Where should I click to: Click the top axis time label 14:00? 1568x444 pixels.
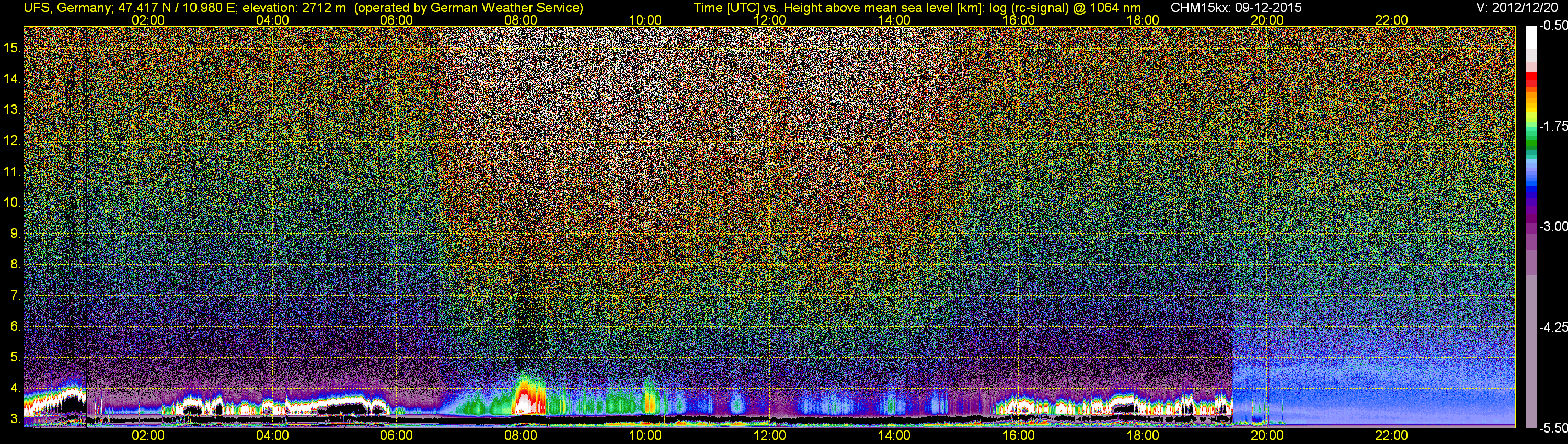pos(894,19)
